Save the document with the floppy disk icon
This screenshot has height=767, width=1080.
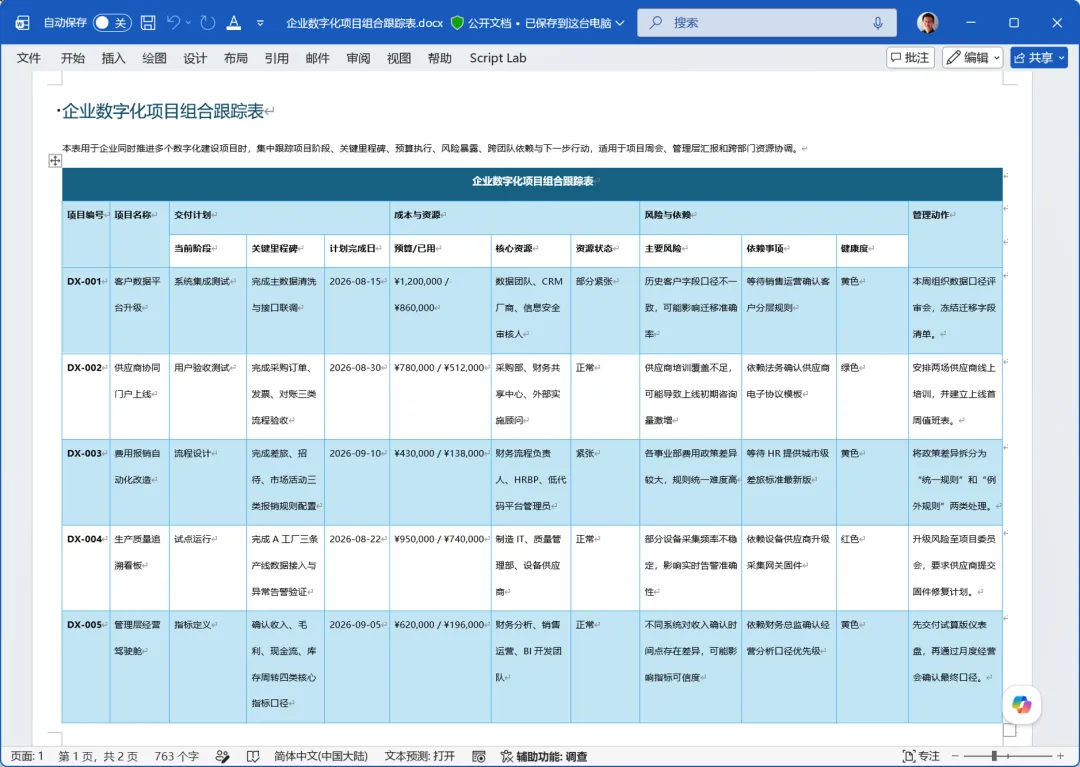tap(147, 23)
